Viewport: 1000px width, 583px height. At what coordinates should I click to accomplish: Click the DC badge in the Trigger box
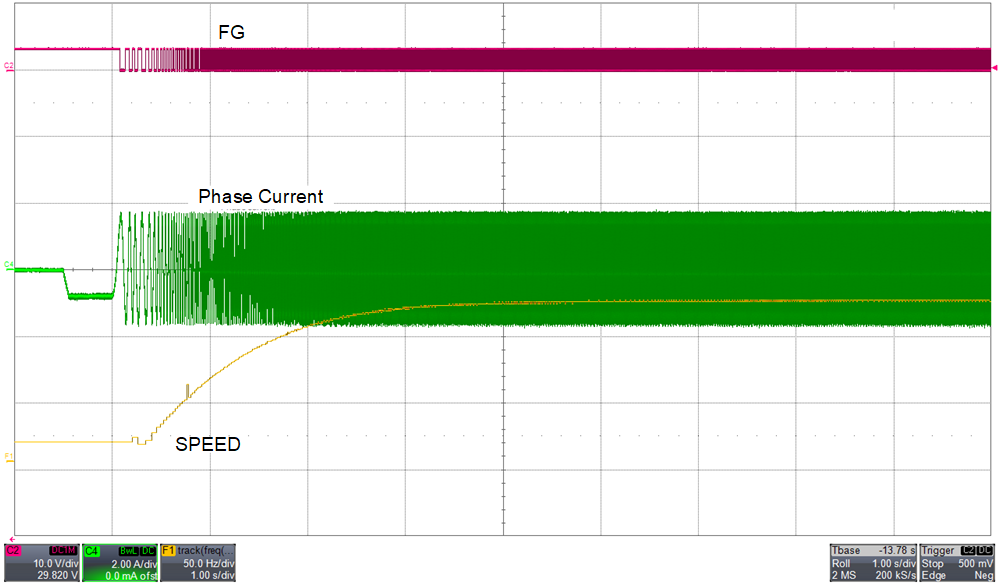983,549
